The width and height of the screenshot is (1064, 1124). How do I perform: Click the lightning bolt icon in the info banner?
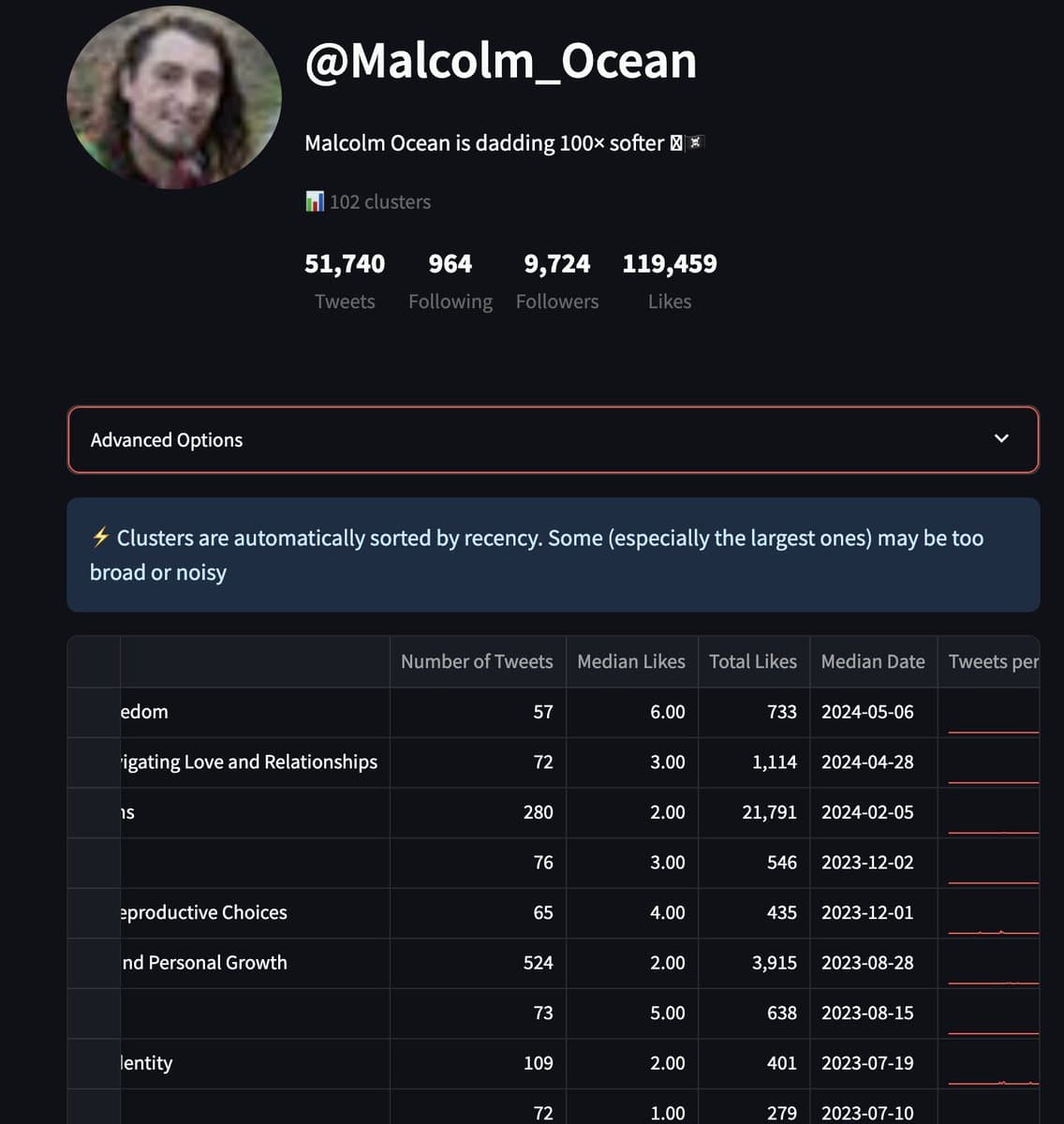pos(100,538)
